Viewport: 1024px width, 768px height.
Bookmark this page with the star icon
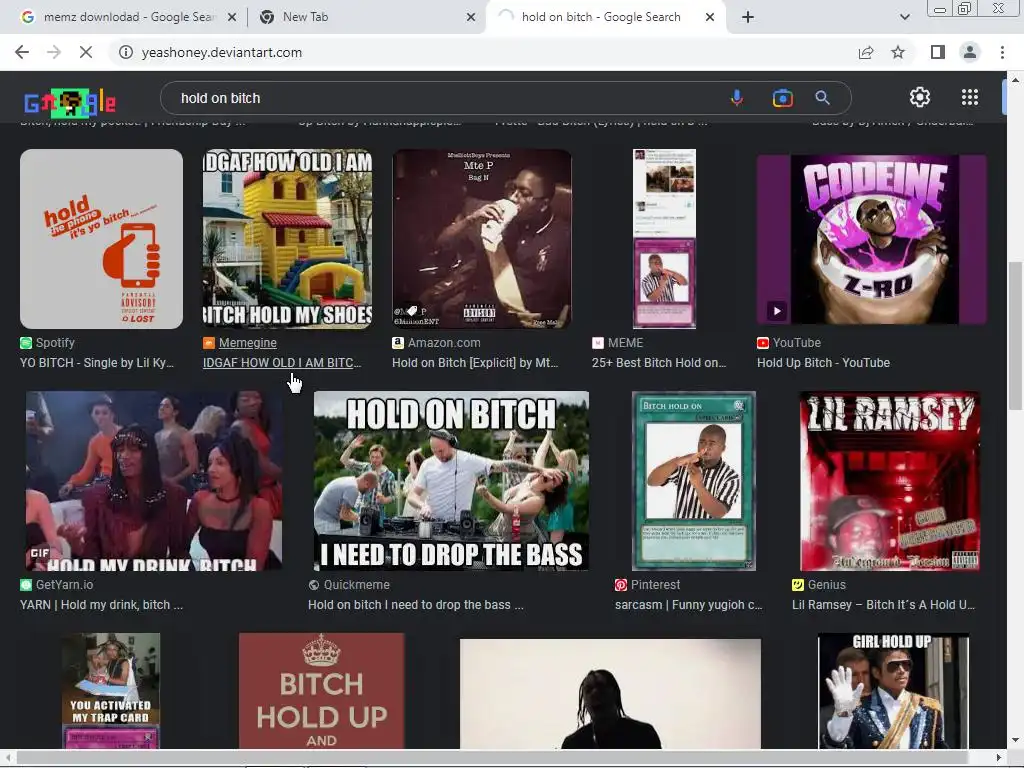click(x=898, y=52)
